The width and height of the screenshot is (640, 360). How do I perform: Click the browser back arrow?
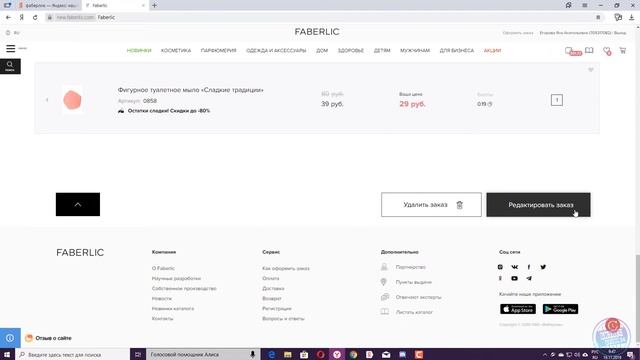click(x=8, y=18)
